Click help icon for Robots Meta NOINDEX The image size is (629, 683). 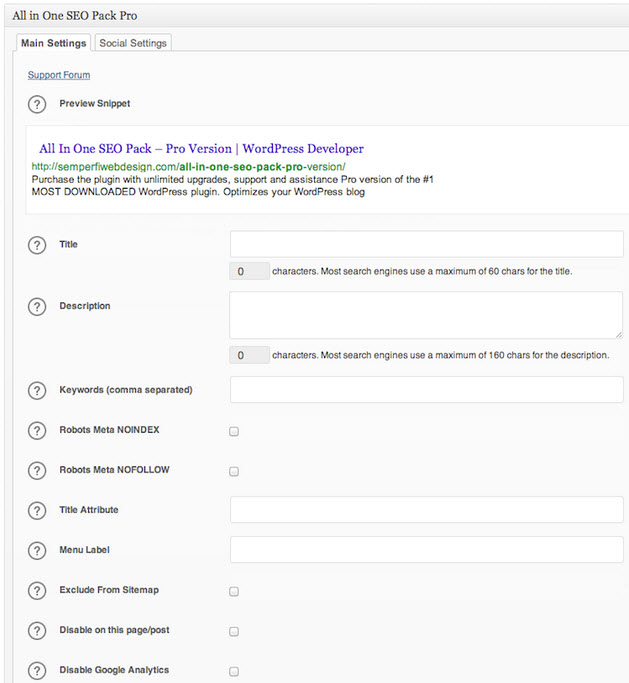click(x=37, y=431)
